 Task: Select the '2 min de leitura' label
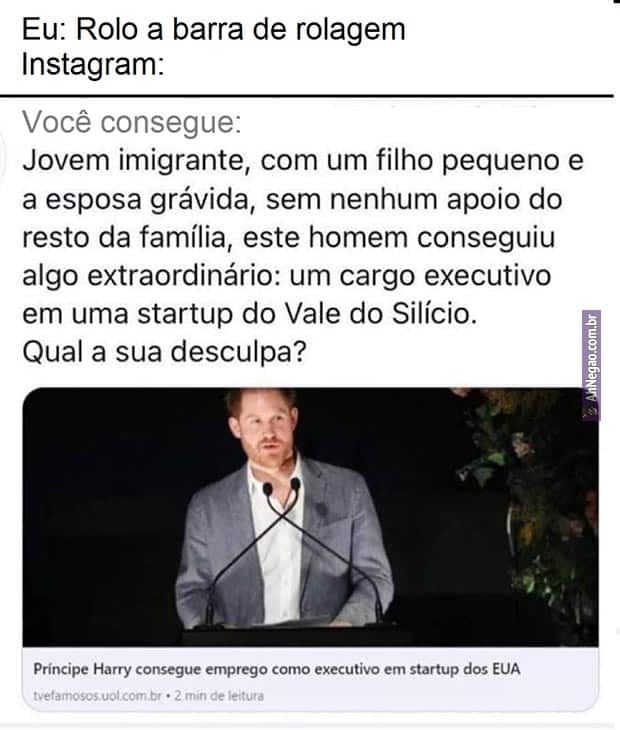coord(219,696)
